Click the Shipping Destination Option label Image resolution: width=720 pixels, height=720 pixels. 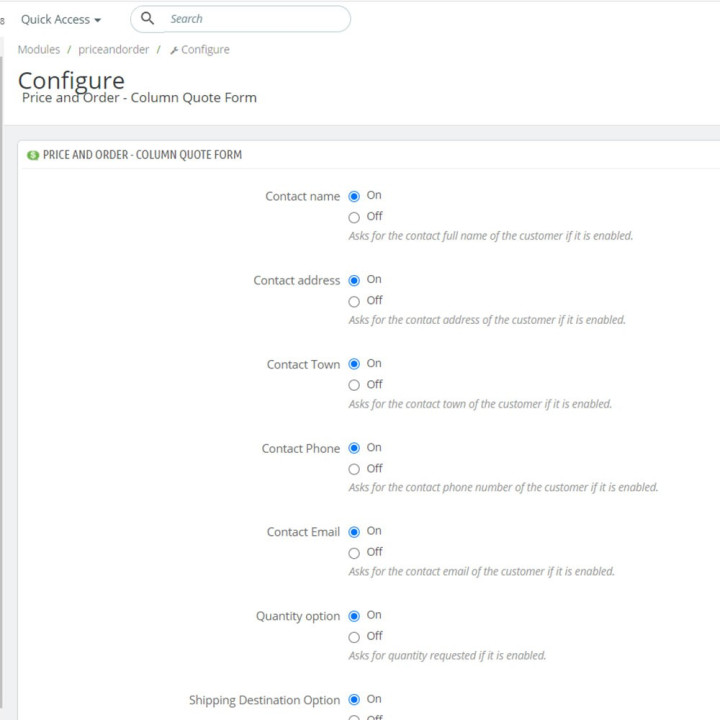point(264,700)
